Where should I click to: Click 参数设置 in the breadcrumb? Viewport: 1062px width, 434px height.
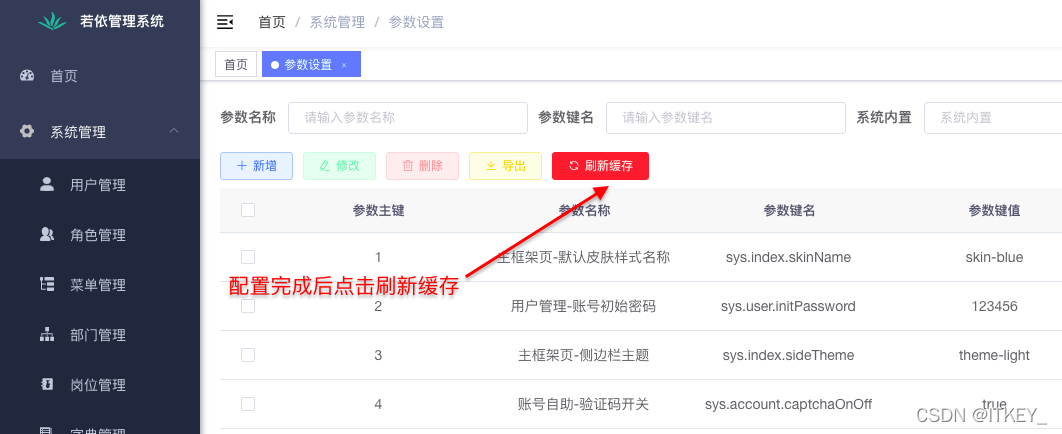(x=416, y=22)
